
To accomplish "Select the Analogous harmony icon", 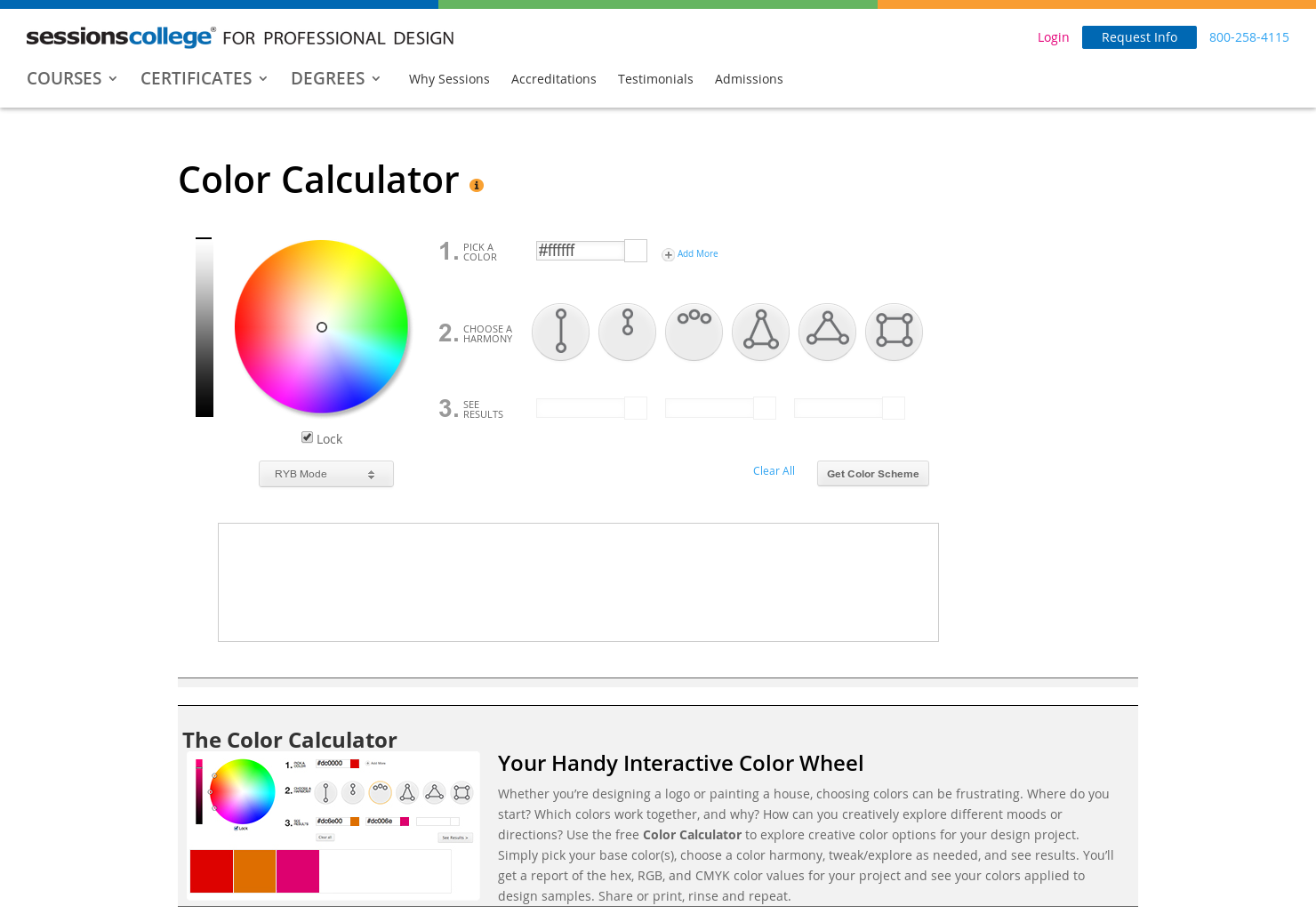I will pos(694,332).
